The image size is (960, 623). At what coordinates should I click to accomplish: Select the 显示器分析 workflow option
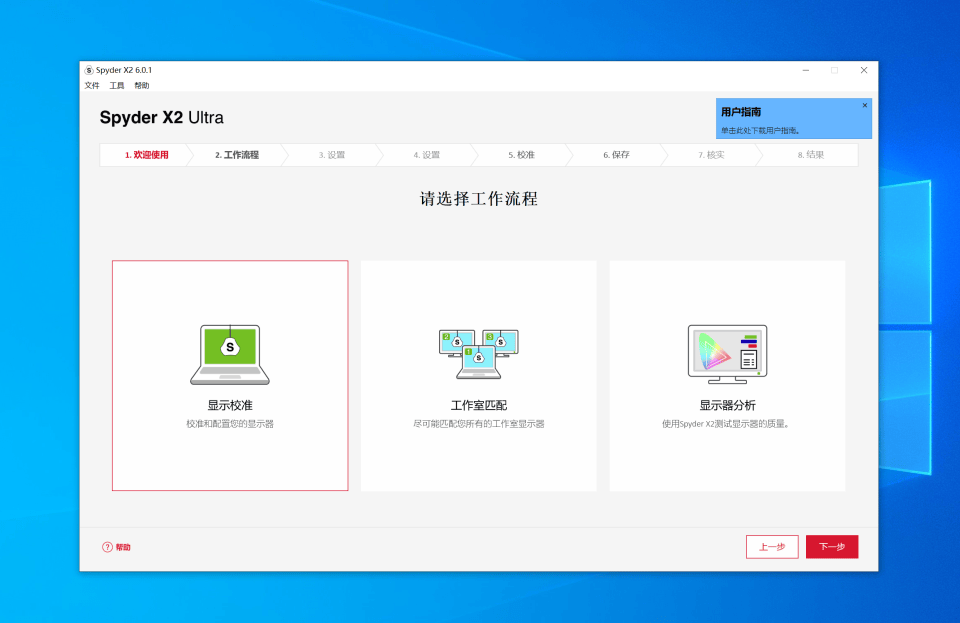coord(727,375)
